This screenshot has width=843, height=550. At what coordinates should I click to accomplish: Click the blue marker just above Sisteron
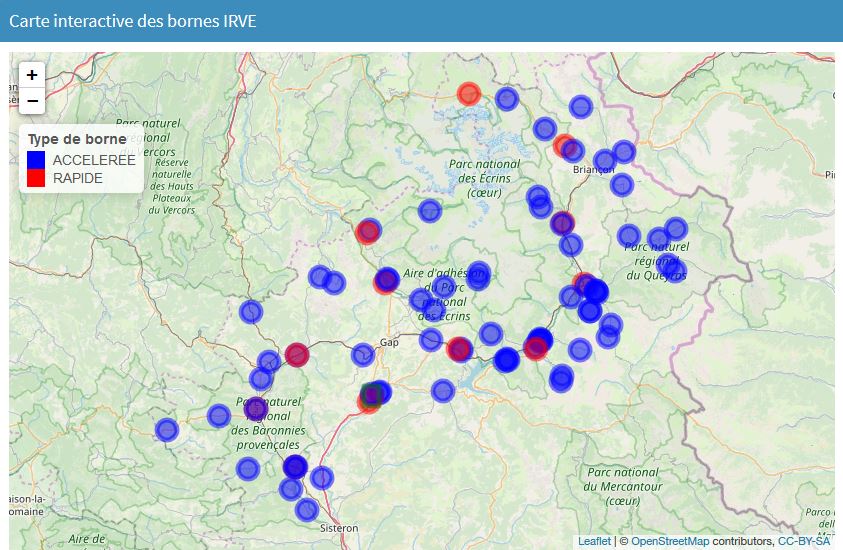pos(307,510)
